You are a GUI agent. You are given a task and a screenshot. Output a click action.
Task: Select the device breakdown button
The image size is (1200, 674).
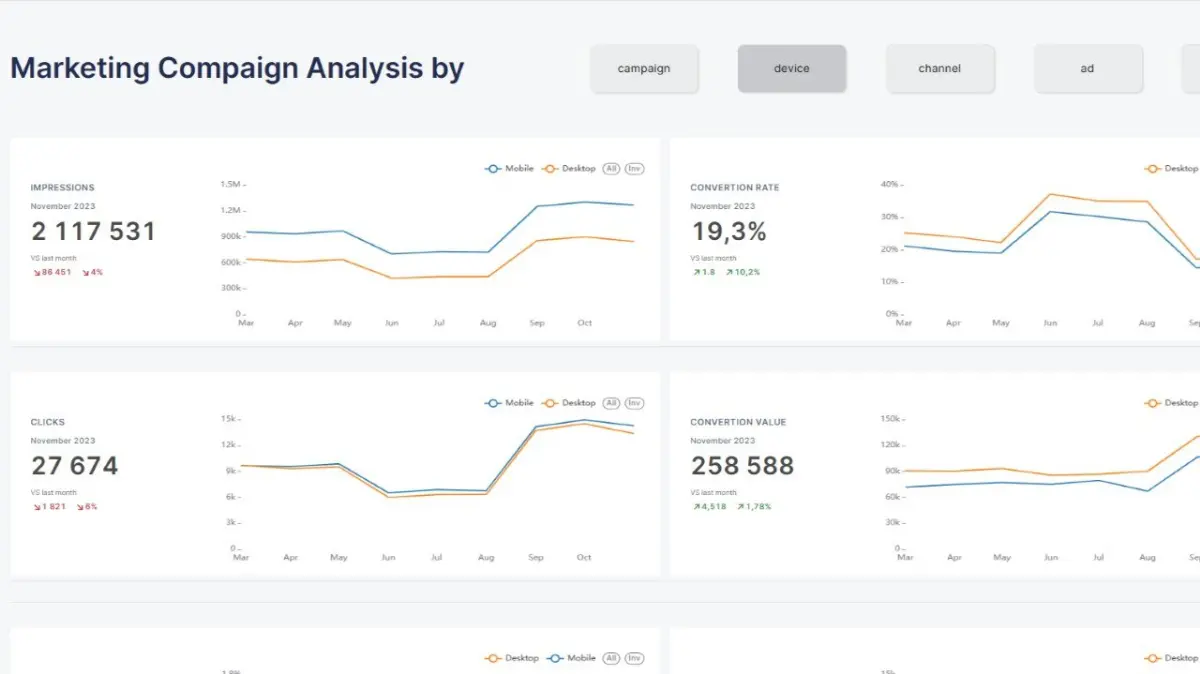coord(792,69)
